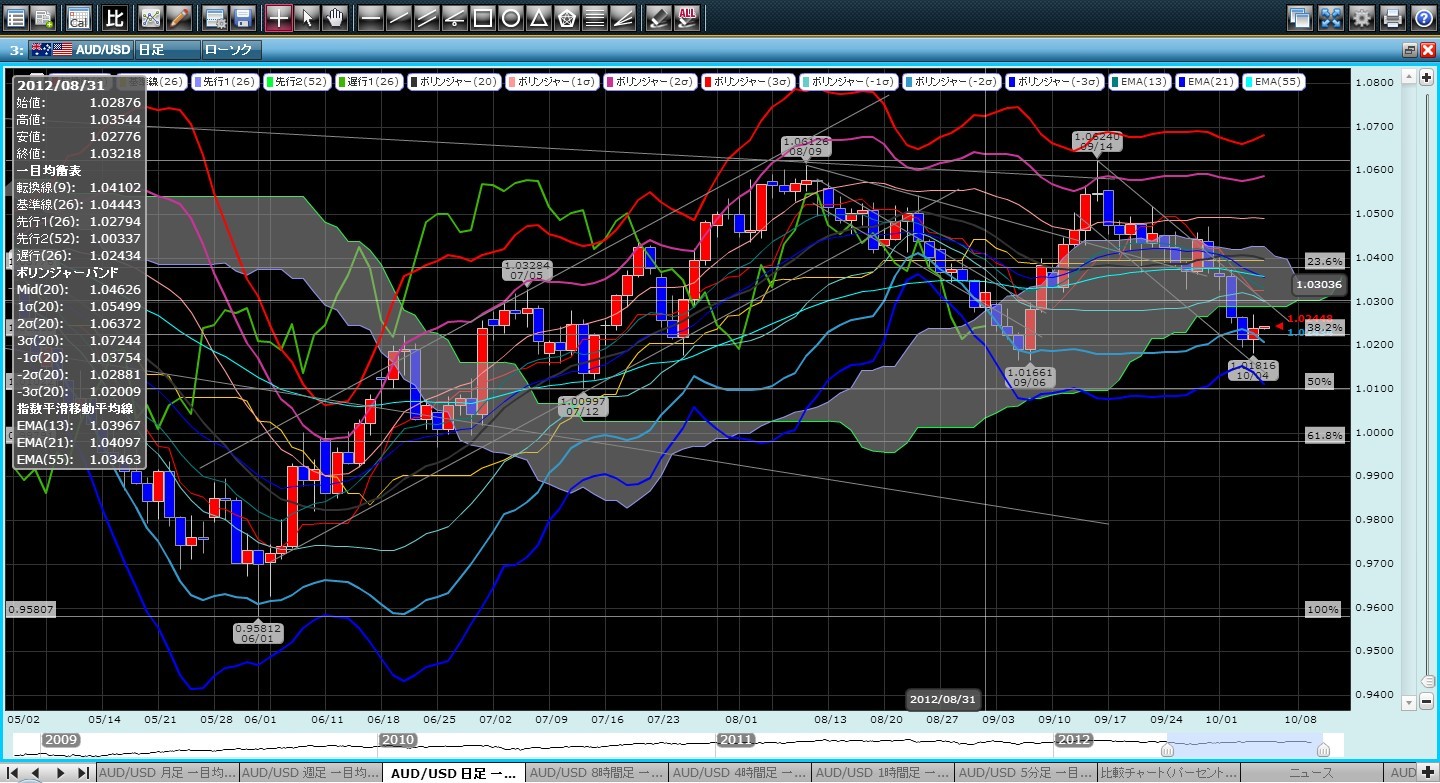Open the ローソク chart type dropdown
Screen dimensions: 1440x783
(230, 49)
